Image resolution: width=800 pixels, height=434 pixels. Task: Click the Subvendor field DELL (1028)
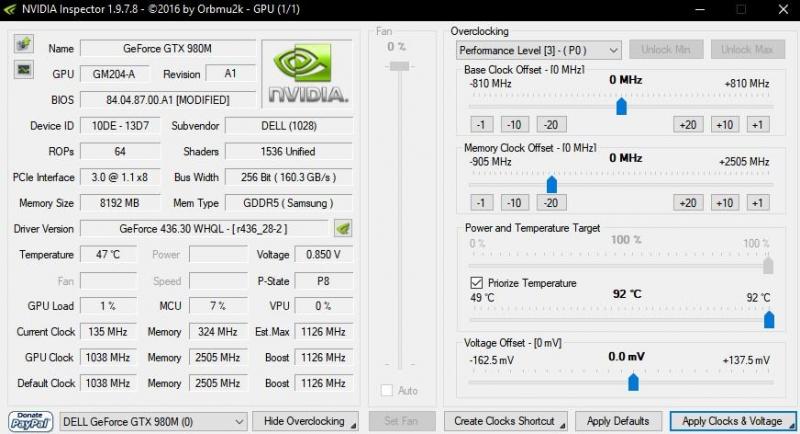[x=289, y=125]
